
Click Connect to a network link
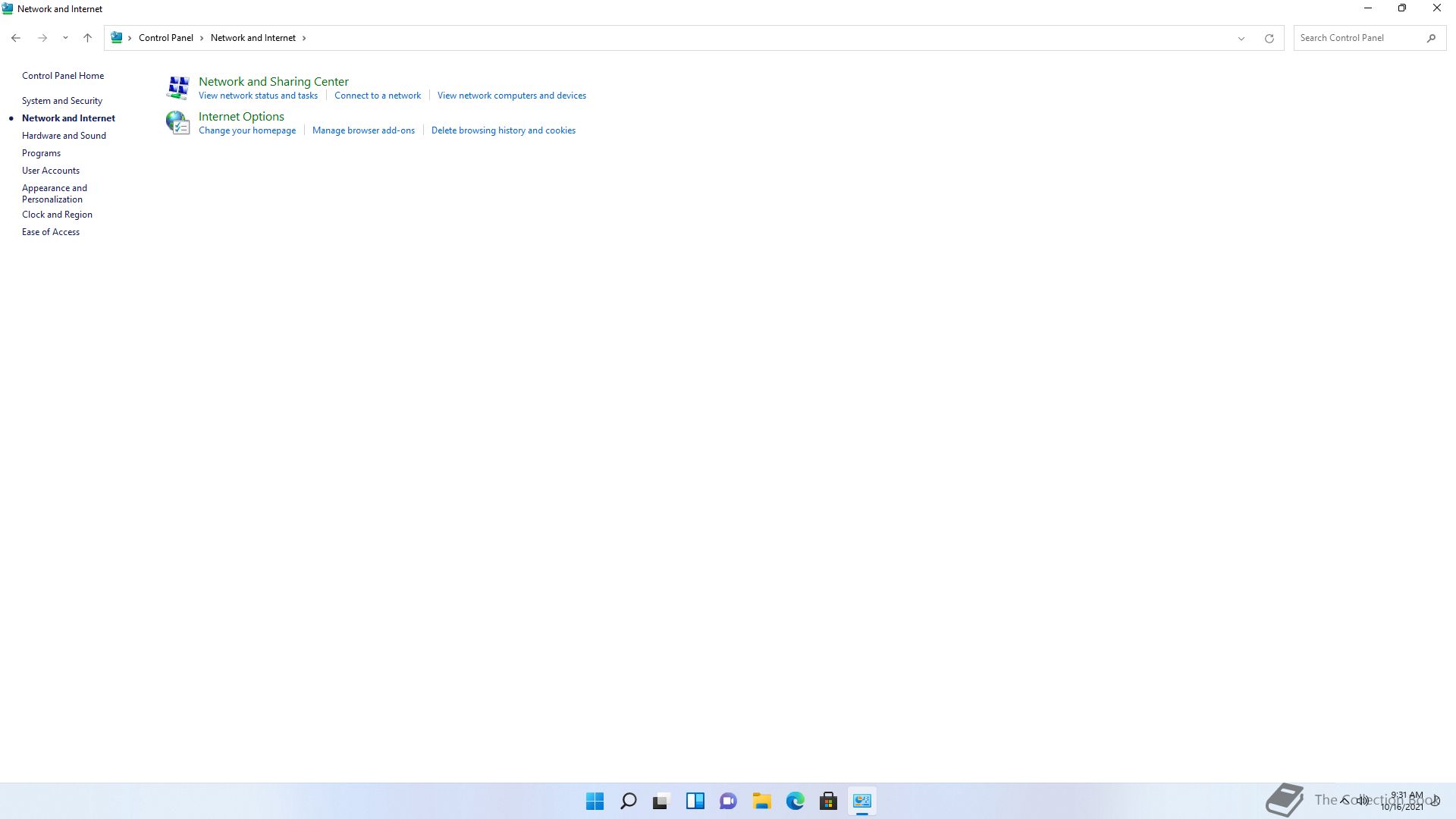click(377, 96)
